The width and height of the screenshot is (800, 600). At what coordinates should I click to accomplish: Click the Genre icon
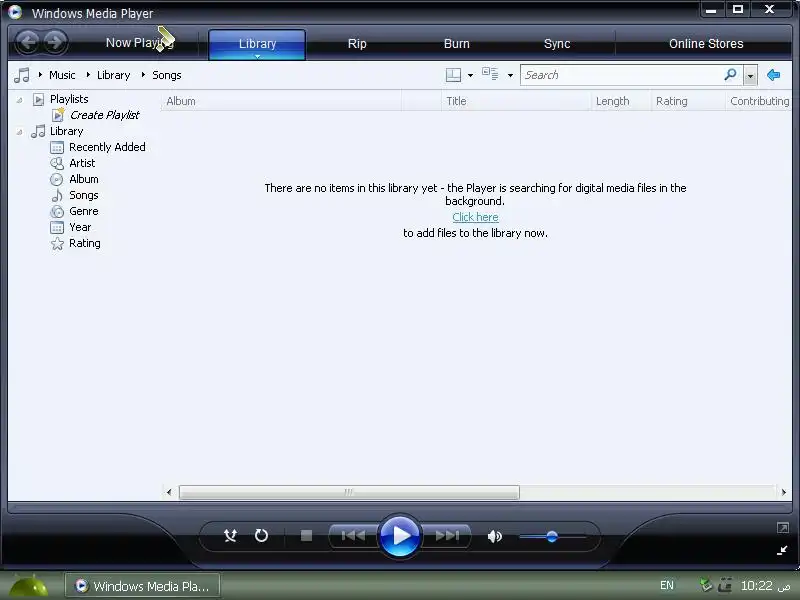(57, 211)
